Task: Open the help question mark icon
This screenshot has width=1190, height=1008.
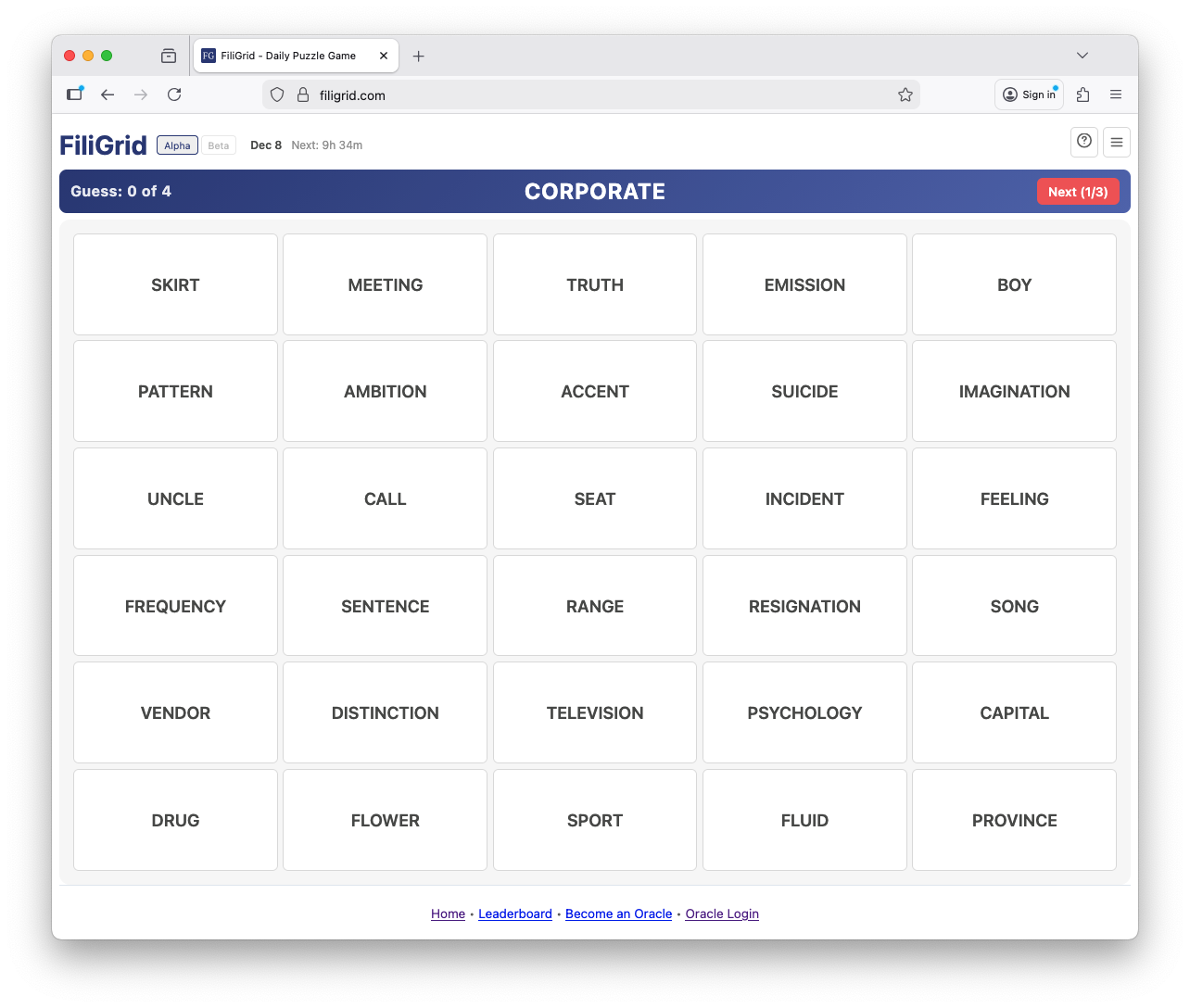Action: (1084, 142)
